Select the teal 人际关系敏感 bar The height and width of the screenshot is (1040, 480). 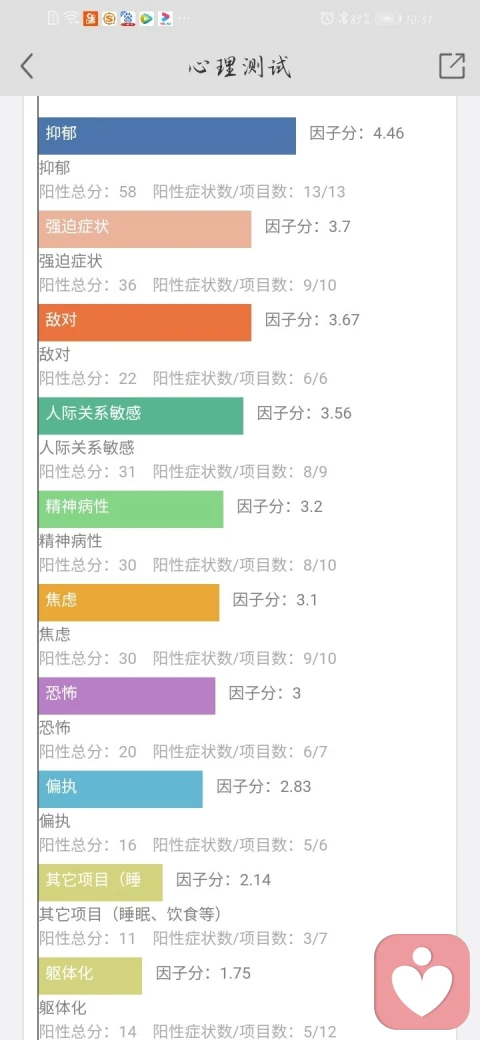click(141, 416)
